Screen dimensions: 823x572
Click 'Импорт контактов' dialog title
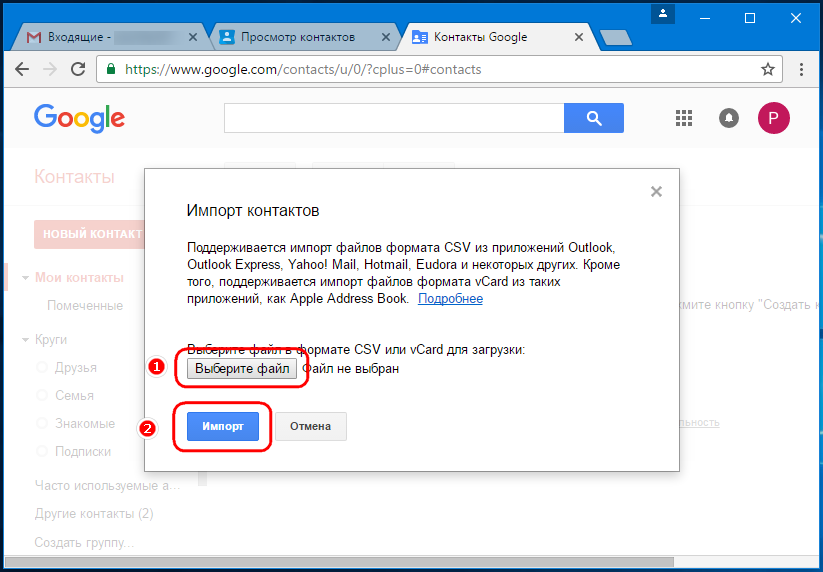coord(253,210)
